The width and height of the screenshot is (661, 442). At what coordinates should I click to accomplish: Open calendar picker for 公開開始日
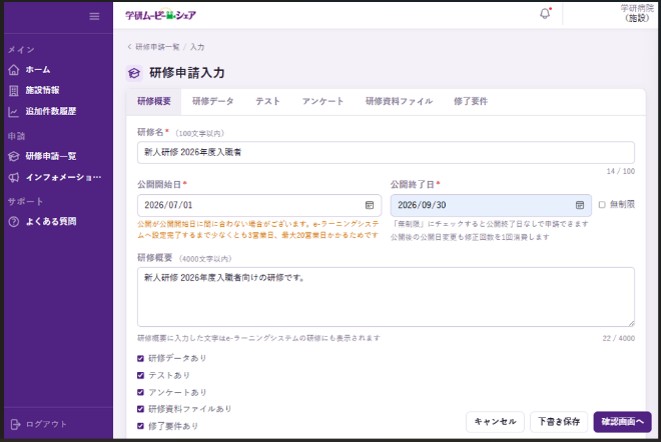[369, 205]
